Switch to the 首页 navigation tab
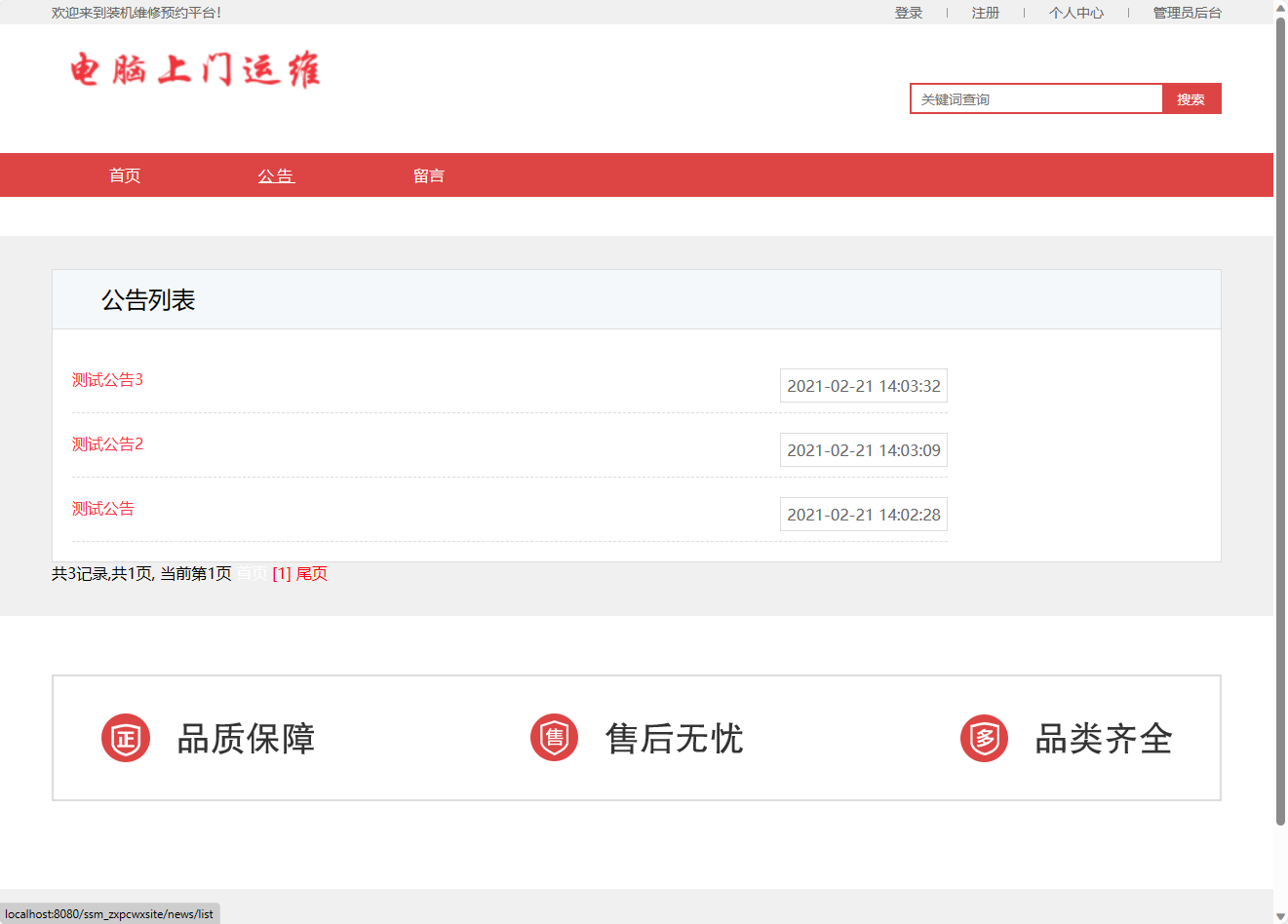Image resolution: width=1288 pixels, height=924 pixels. [124, 175]
